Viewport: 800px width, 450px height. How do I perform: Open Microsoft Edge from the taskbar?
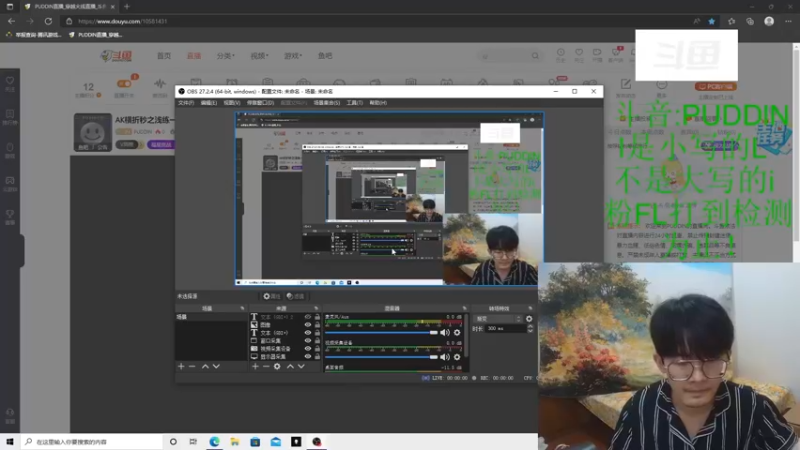pos(214,442)
